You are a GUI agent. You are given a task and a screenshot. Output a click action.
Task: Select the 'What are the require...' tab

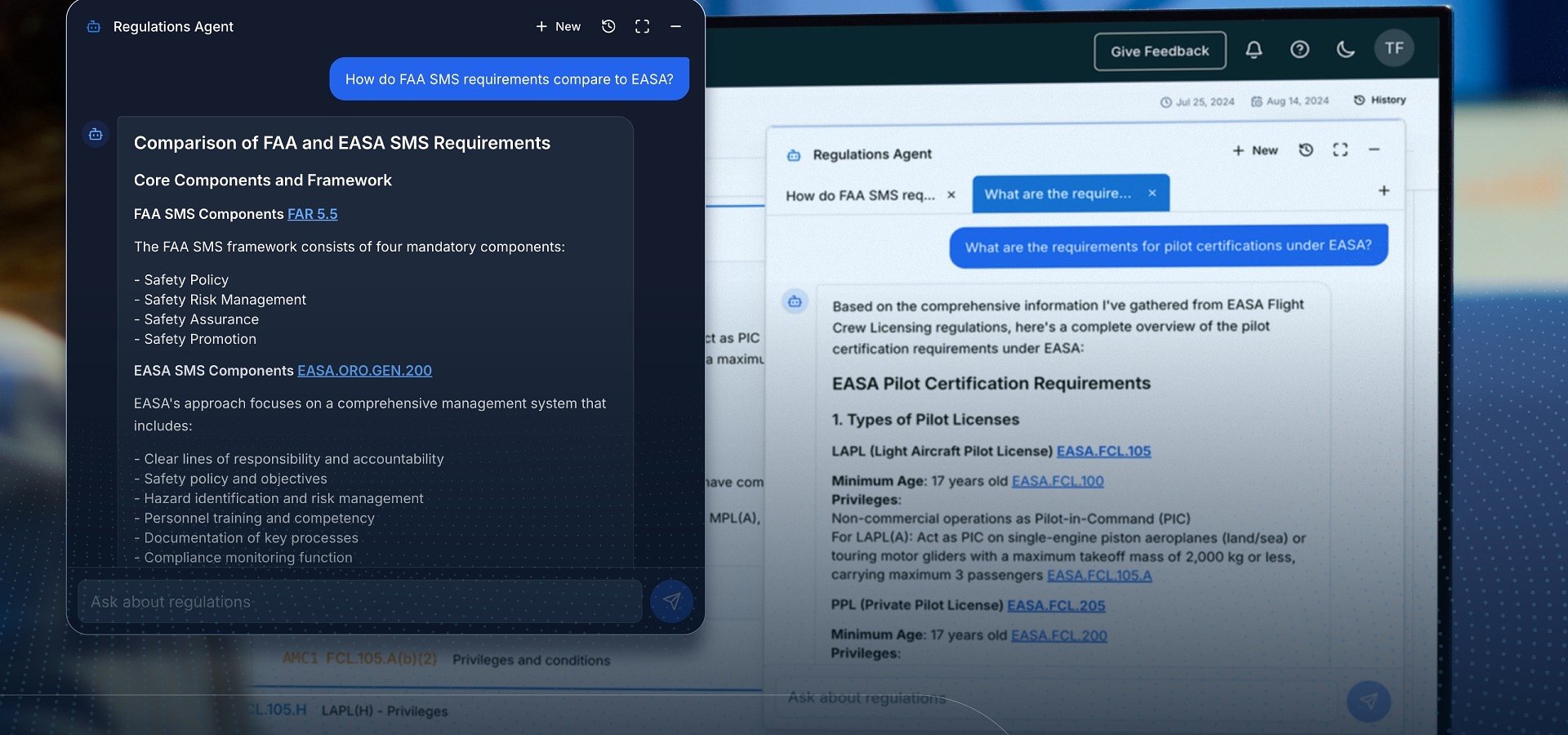[x=1058, y=194]
